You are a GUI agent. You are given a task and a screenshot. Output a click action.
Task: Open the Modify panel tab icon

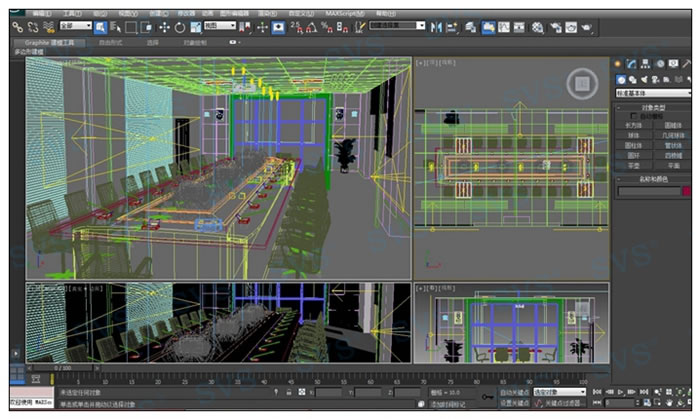pos(632,64)
